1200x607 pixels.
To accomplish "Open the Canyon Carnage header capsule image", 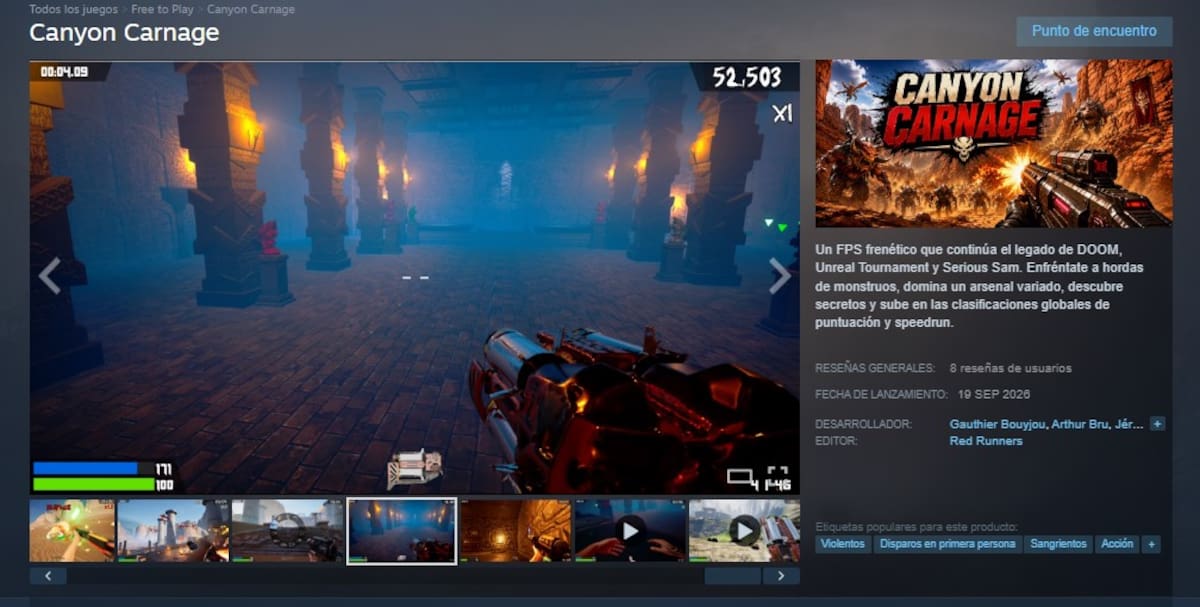I will click(993, 143).
